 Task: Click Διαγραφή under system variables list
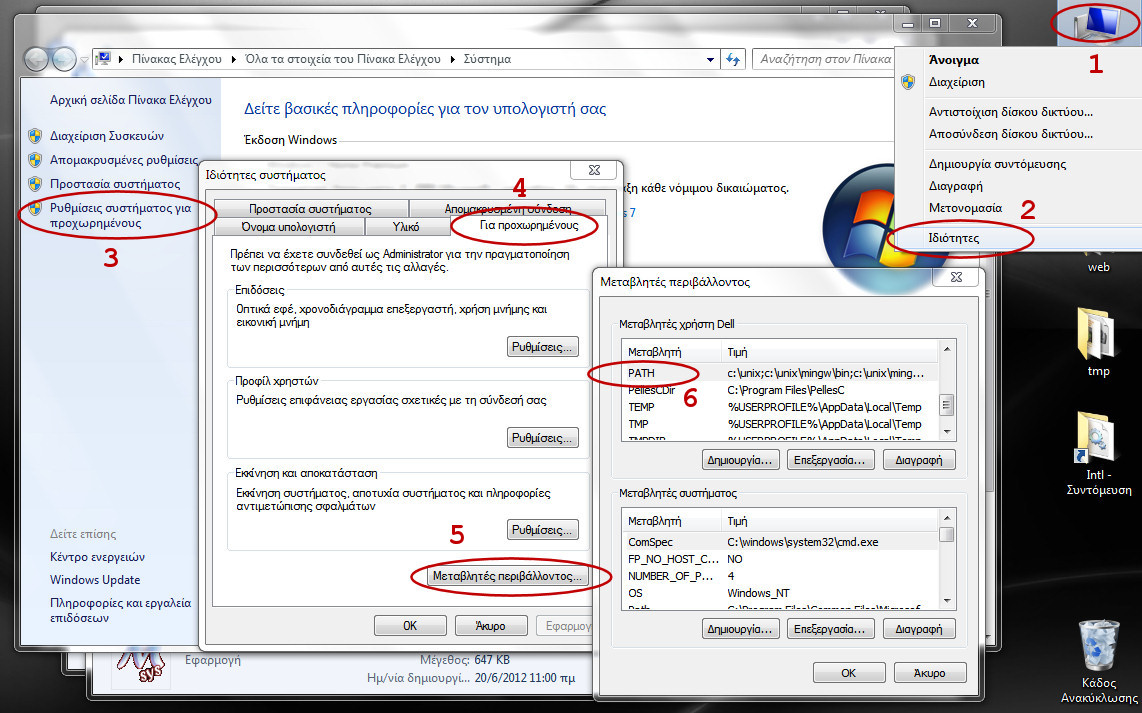tap(919, 629)
